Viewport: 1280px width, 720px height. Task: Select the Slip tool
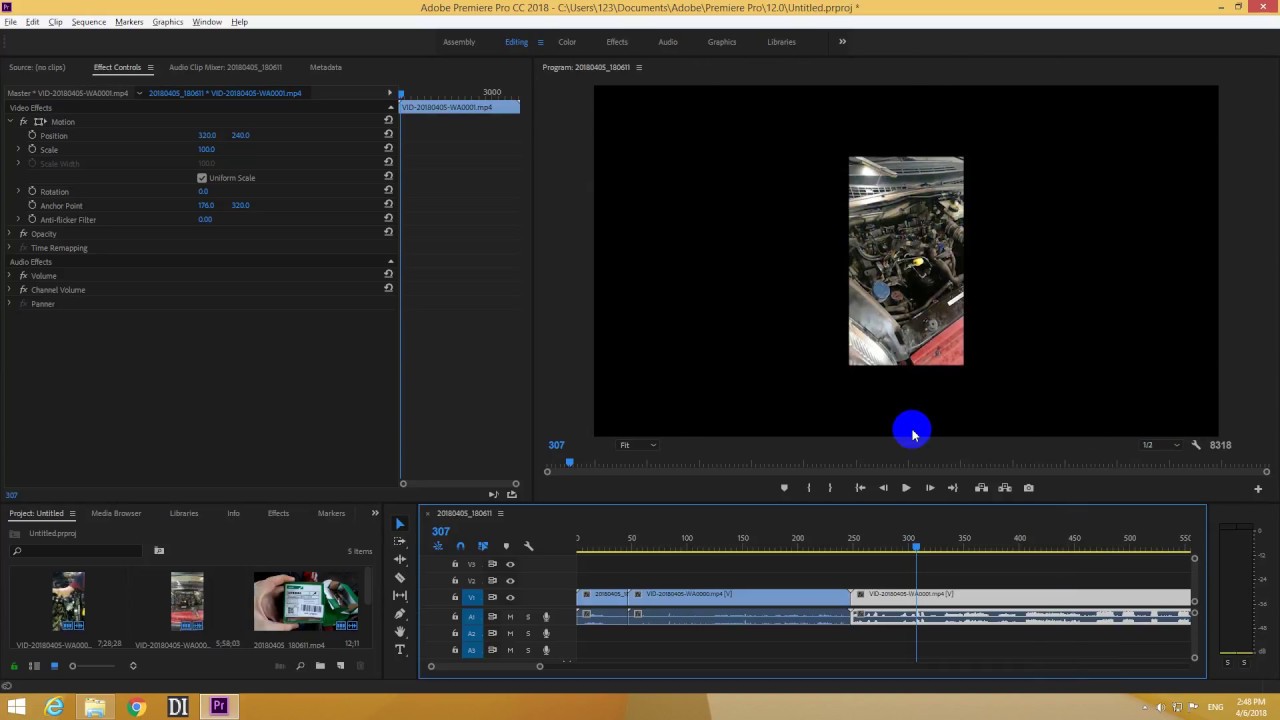tap(400, 596)
